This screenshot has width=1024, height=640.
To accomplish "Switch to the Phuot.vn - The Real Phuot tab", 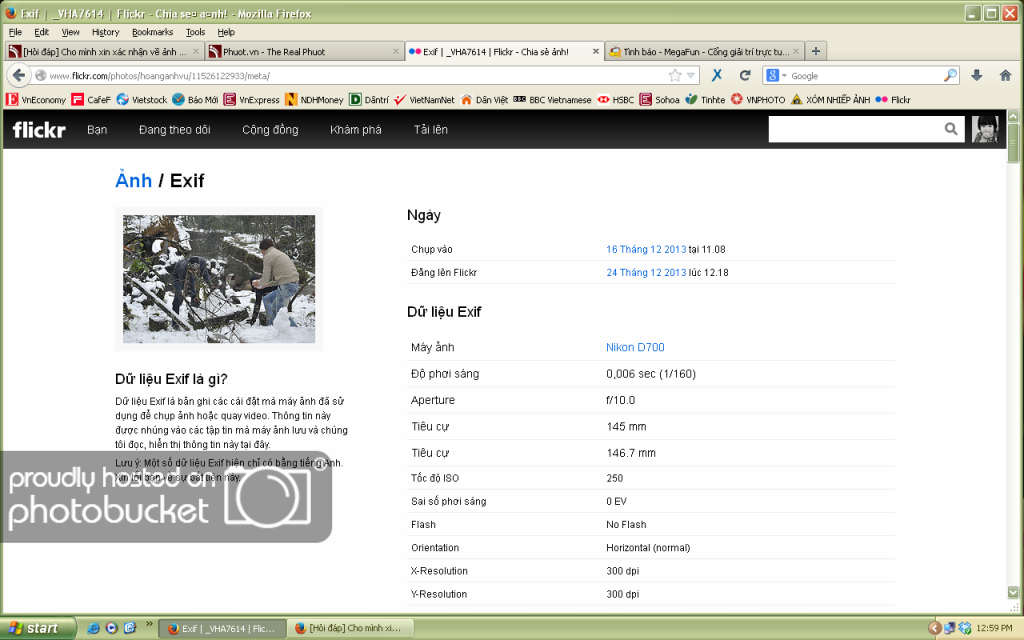I will [304, 52].
